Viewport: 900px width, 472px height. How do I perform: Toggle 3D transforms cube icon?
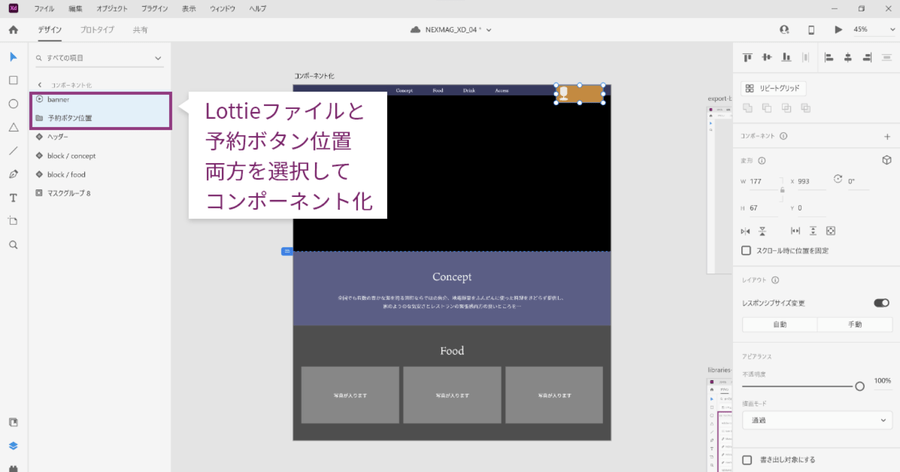(886, 160)
